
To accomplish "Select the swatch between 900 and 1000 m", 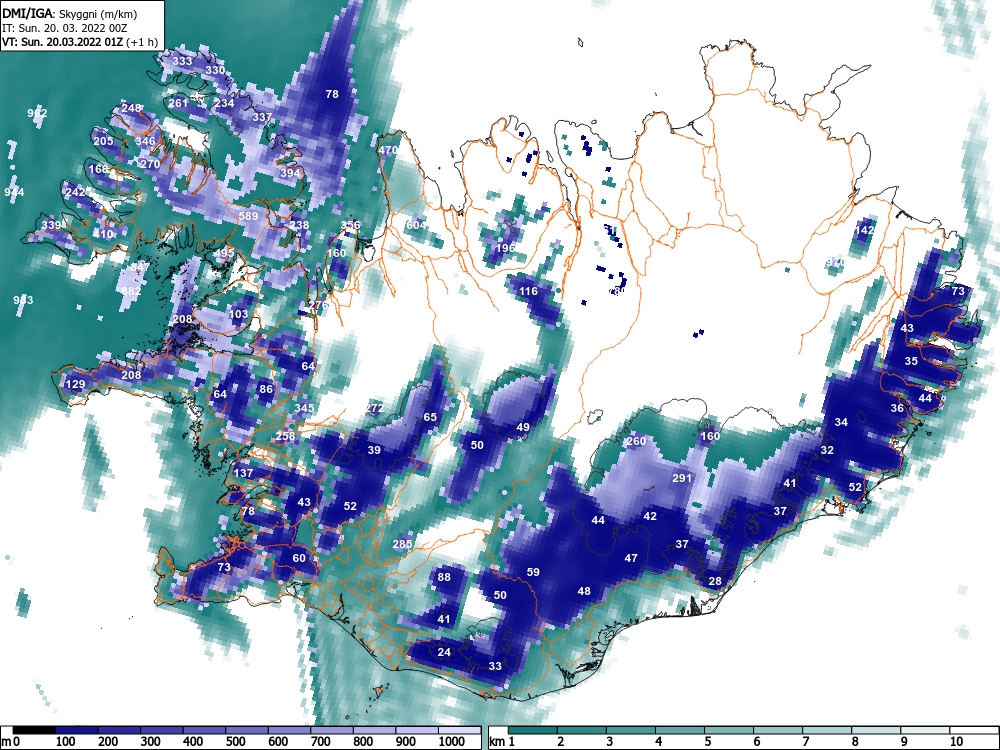I will [x=417, y=730].
